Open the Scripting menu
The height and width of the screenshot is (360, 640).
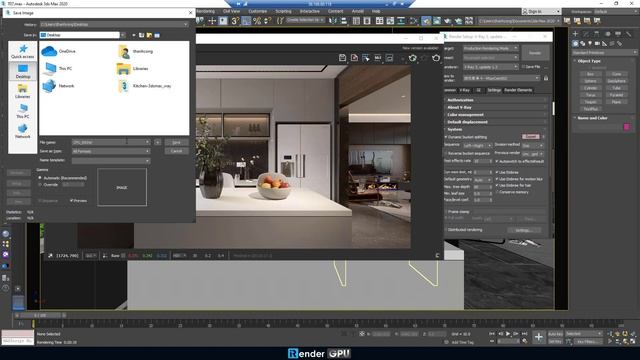pos(283,11)
